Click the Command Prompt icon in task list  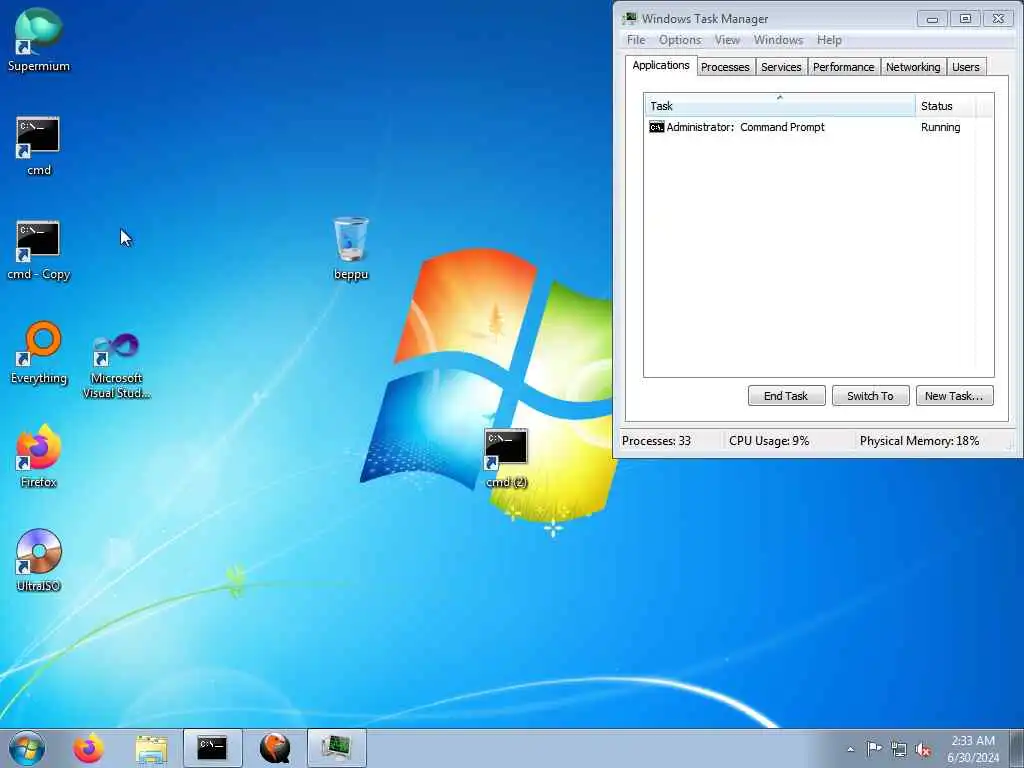pyautogui.click(x=656, y=127)
